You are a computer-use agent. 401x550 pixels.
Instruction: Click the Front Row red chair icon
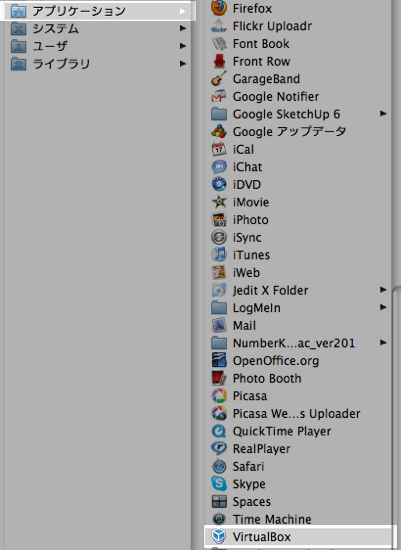click(219, 61)
